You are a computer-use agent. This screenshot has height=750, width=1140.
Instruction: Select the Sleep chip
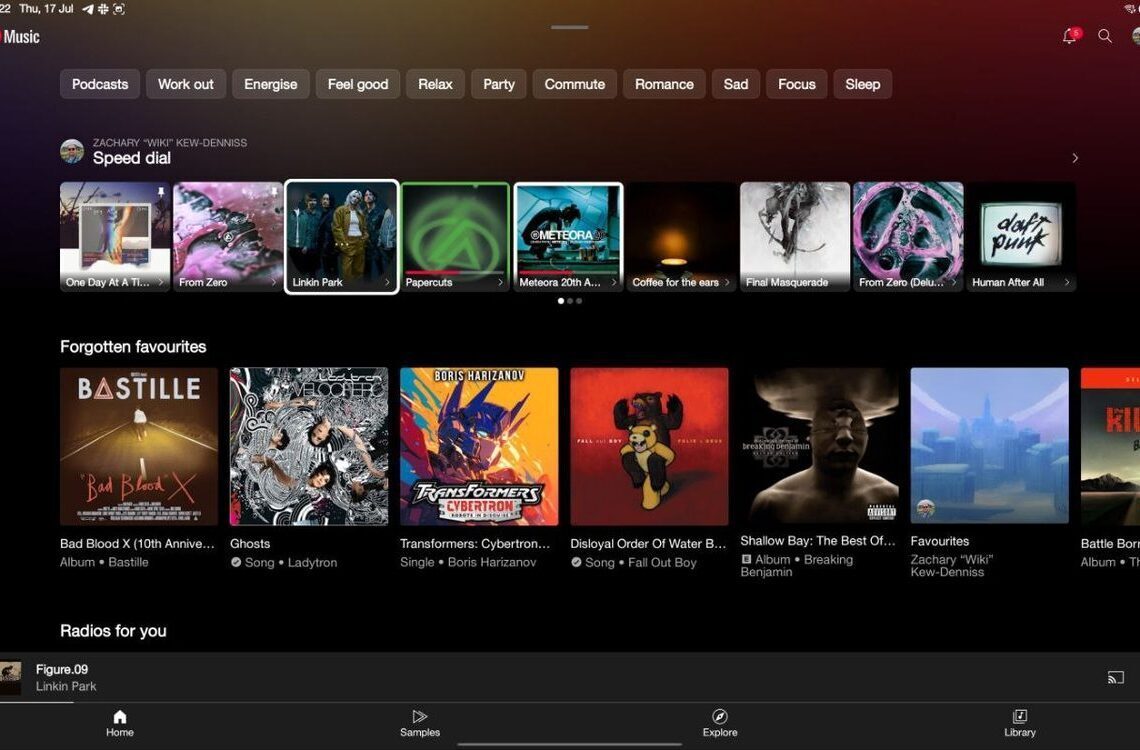tap(862, 84)
